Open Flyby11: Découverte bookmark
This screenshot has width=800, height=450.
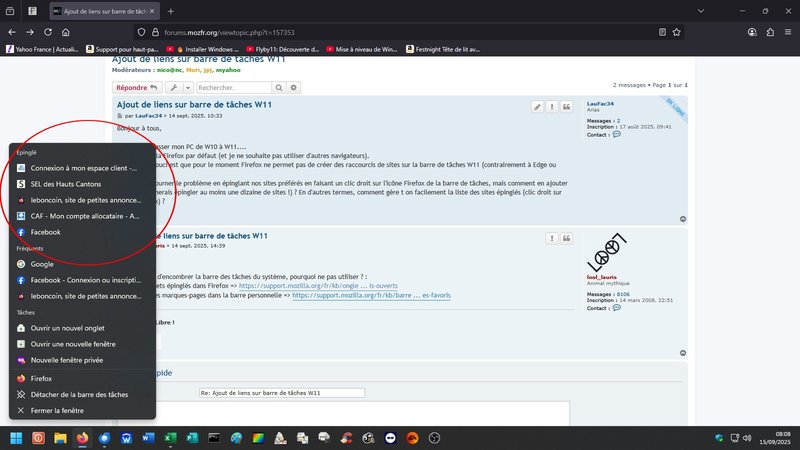pos(282,49)
